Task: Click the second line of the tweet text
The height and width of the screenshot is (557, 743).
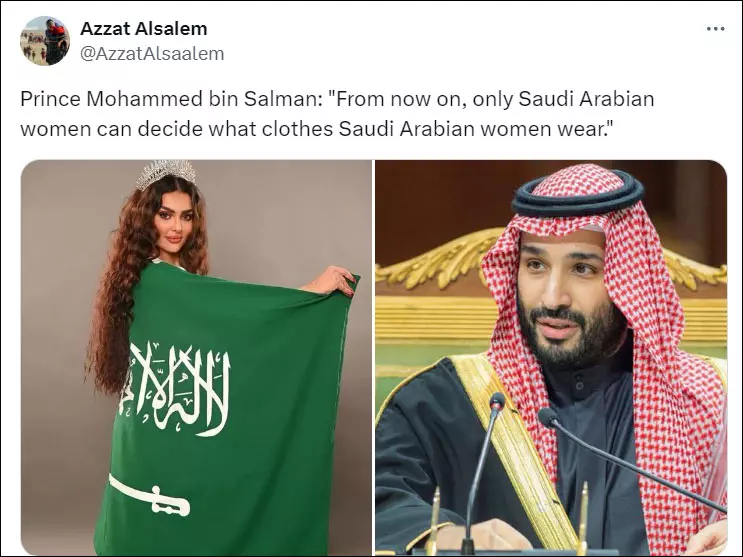Action: pos(314,129)
